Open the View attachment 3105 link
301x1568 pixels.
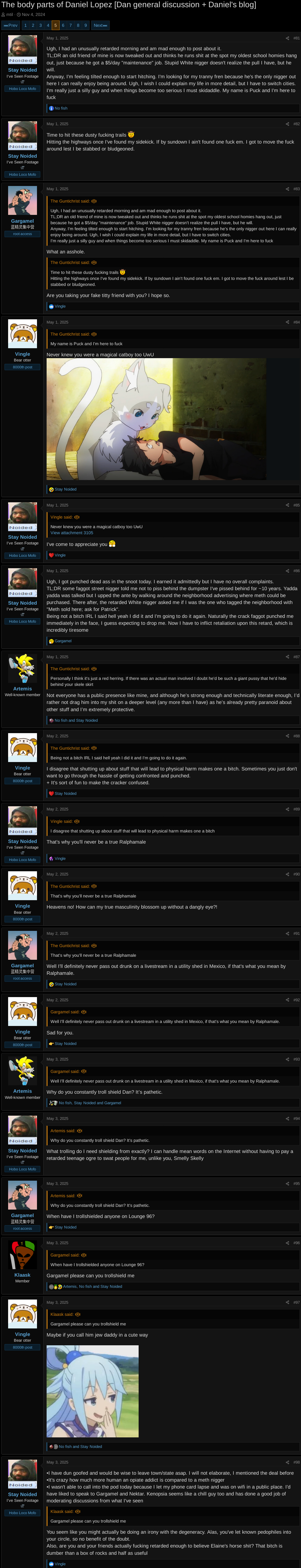click(72, 533)
